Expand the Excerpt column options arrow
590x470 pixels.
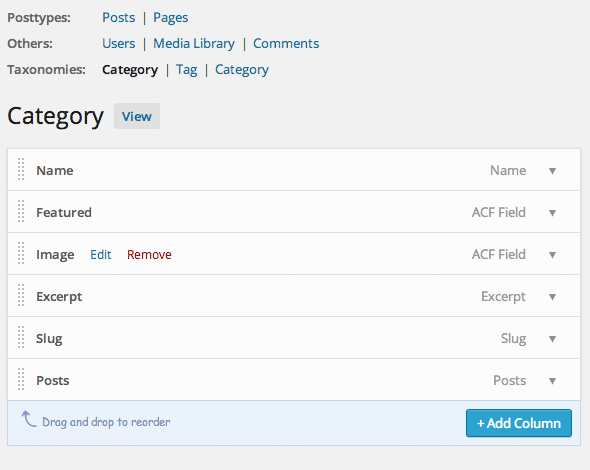click(552, 297)
